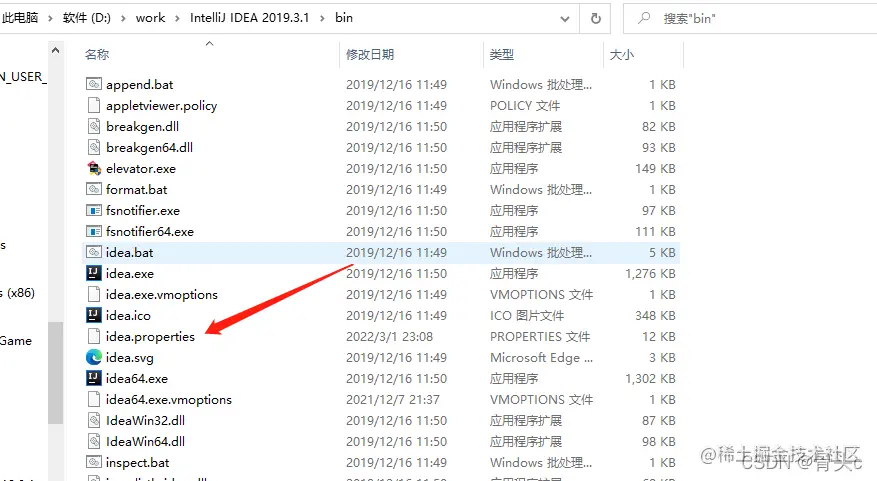The image size is (877, 481).
Task: Click the POLICY 文件 type cell
Action: point(525,106)
